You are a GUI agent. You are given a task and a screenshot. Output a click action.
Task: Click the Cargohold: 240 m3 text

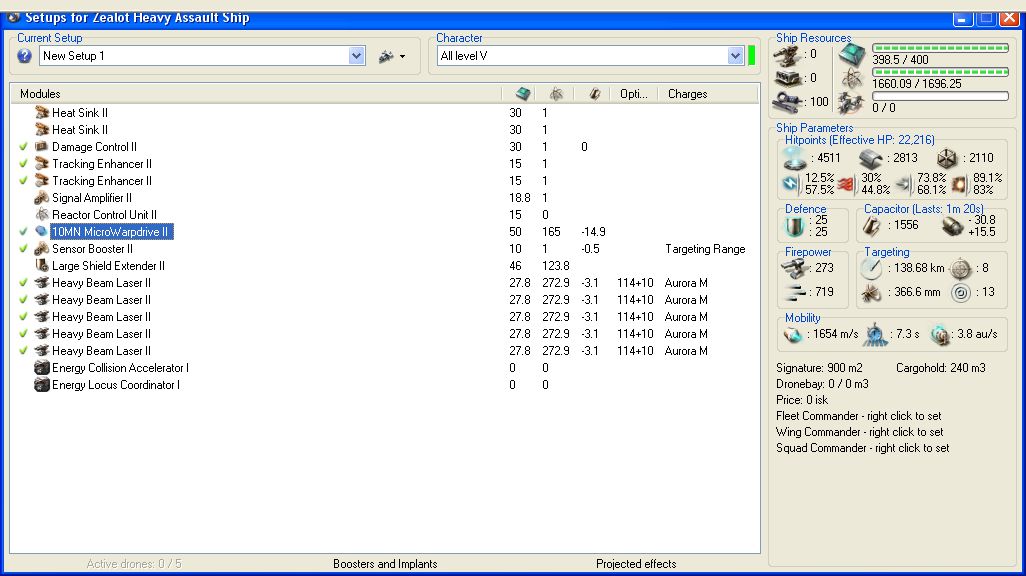click(x=941, y=369)
